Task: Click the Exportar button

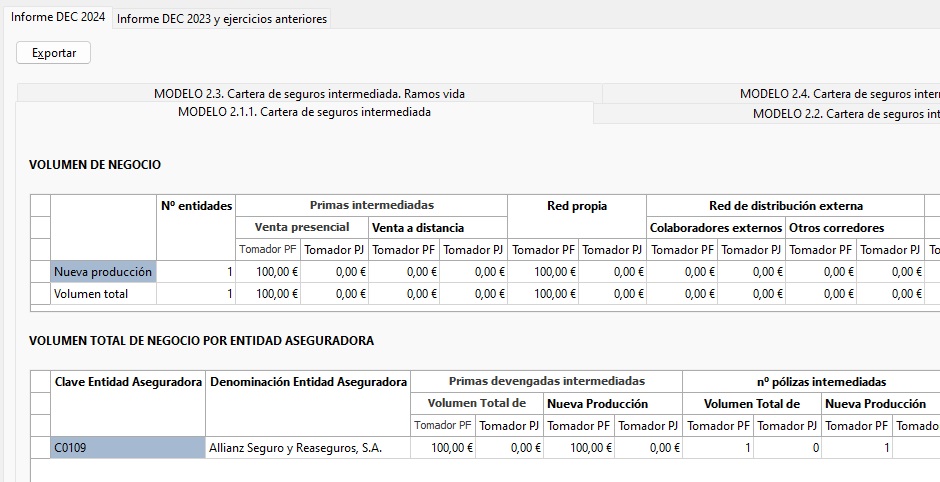Action: click(x=53, y=53)
